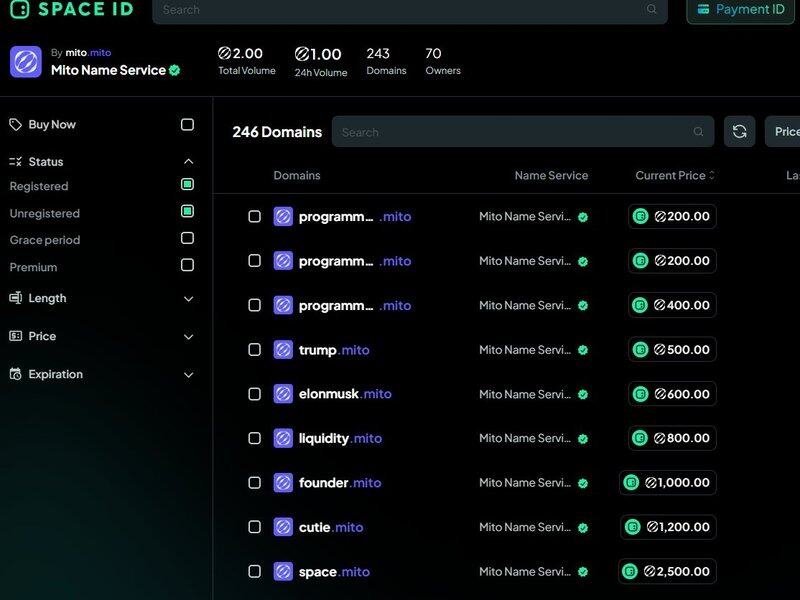The image size is (800, 600).
Task: Click the Mito Name Service avatar icon
Action: tap(26, 62)
